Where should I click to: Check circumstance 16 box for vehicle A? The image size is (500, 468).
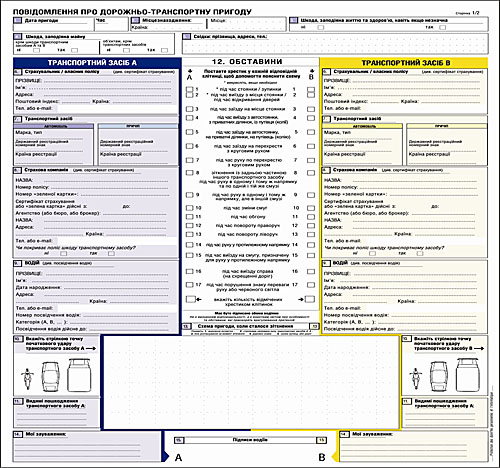pos(189,271)
